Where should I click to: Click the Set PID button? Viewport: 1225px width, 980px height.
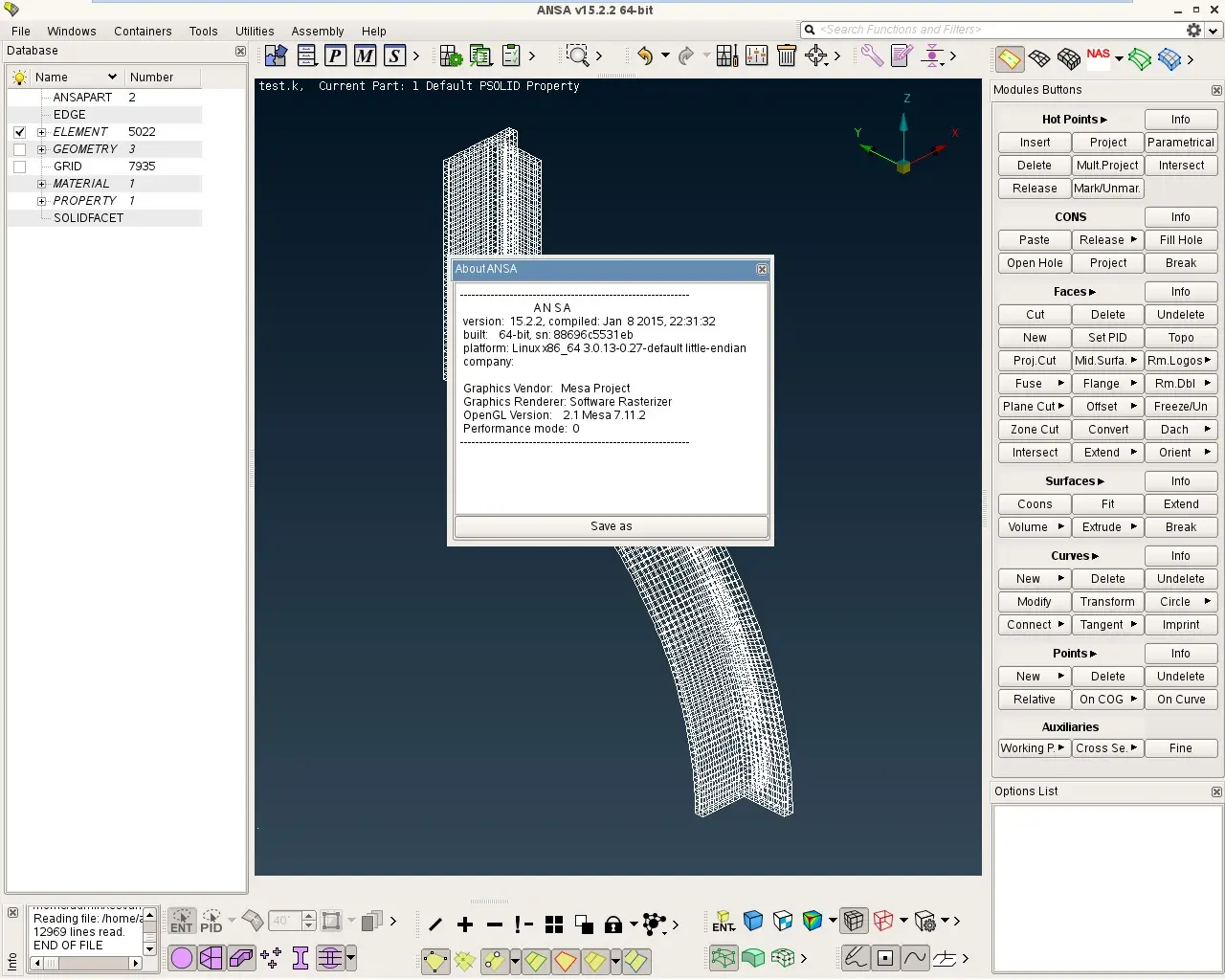1107,338
